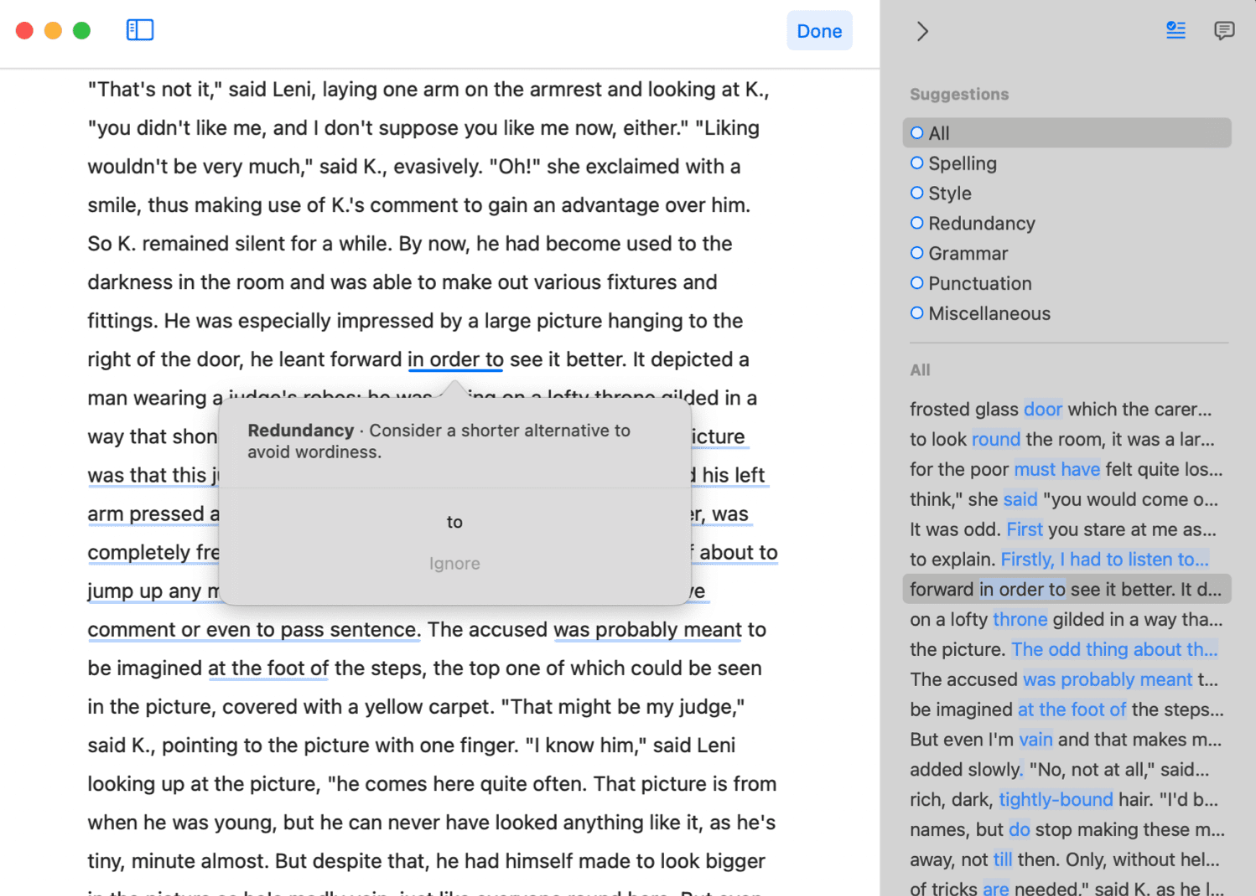This screenshot has height=896, width=1256.
Task: Select the Redundancy suggestions filter
Action: (1067, 223)
